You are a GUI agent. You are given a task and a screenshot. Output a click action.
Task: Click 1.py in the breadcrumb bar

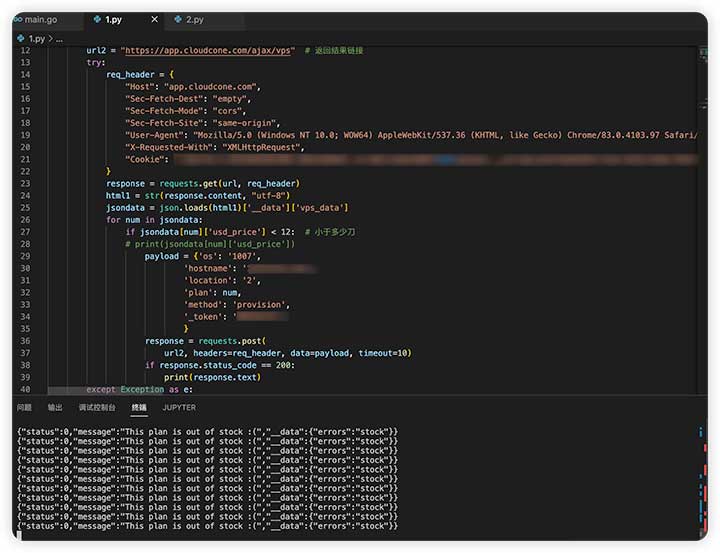(37, 39)
